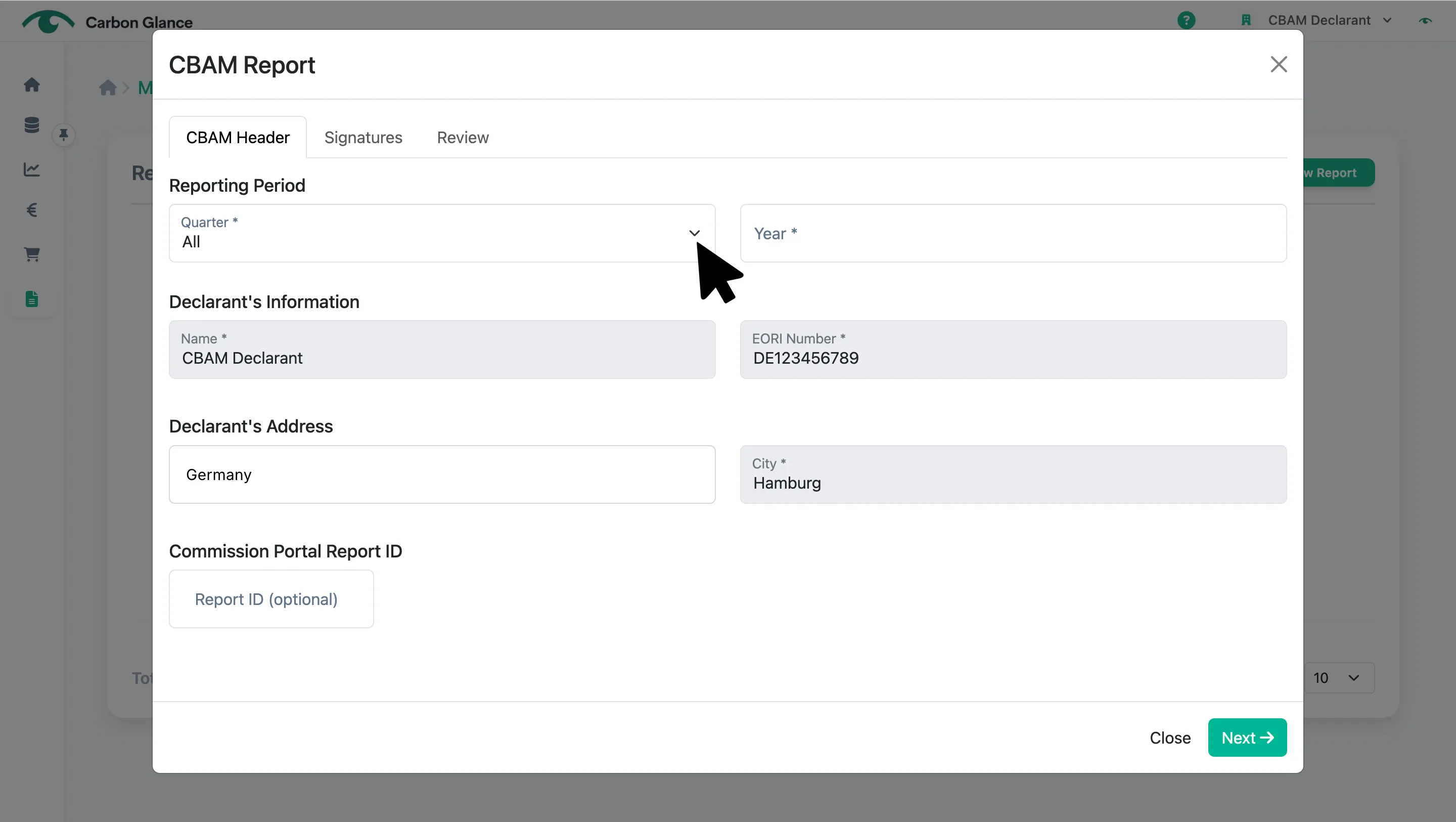Image resolution: width=1456 pixels, height=822 pixels.
Task: Open the green document reports sidebar icon
Action: click(x=32, y=299)
